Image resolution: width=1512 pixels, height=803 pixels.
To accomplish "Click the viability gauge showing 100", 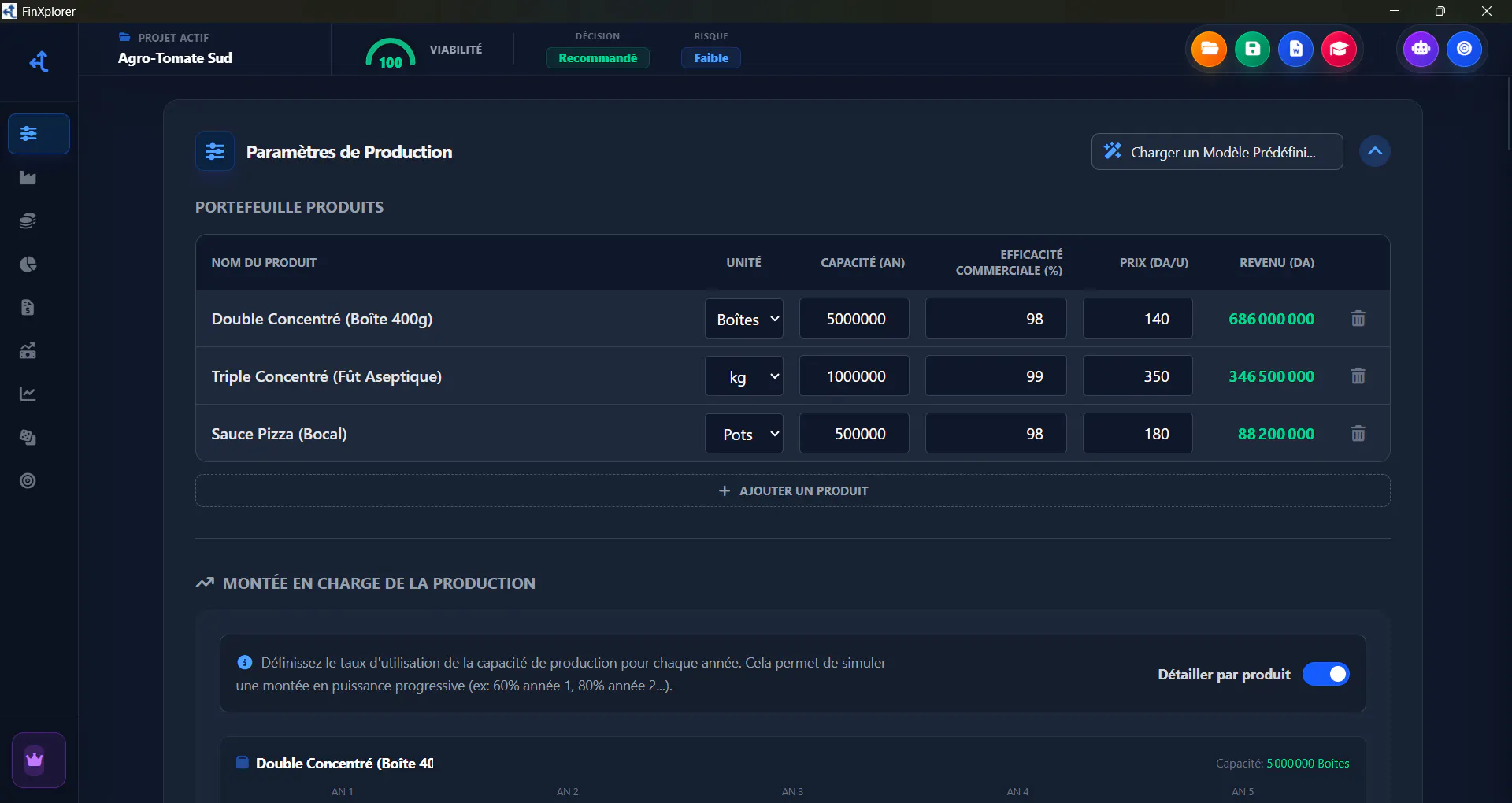I will coord(391,54).
